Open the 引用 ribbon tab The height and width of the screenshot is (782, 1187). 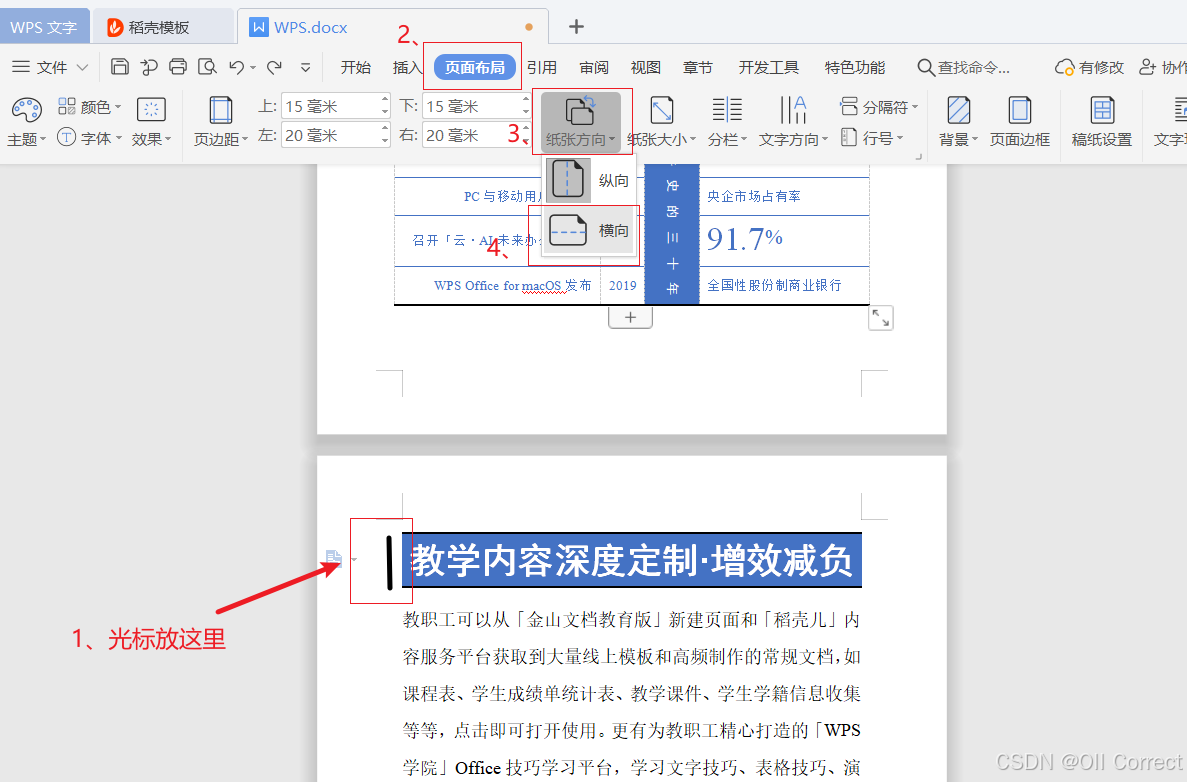coord(542,67)
